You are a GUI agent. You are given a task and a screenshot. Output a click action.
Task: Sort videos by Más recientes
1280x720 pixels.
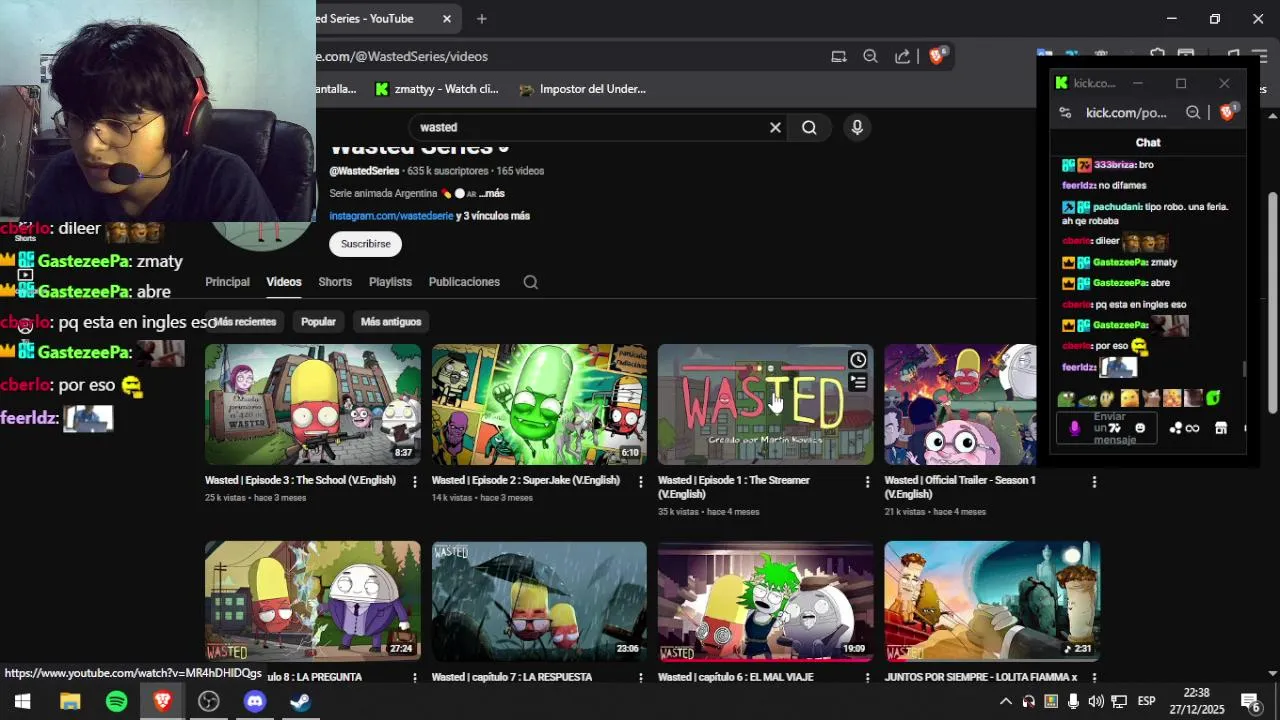click(245, 322)
